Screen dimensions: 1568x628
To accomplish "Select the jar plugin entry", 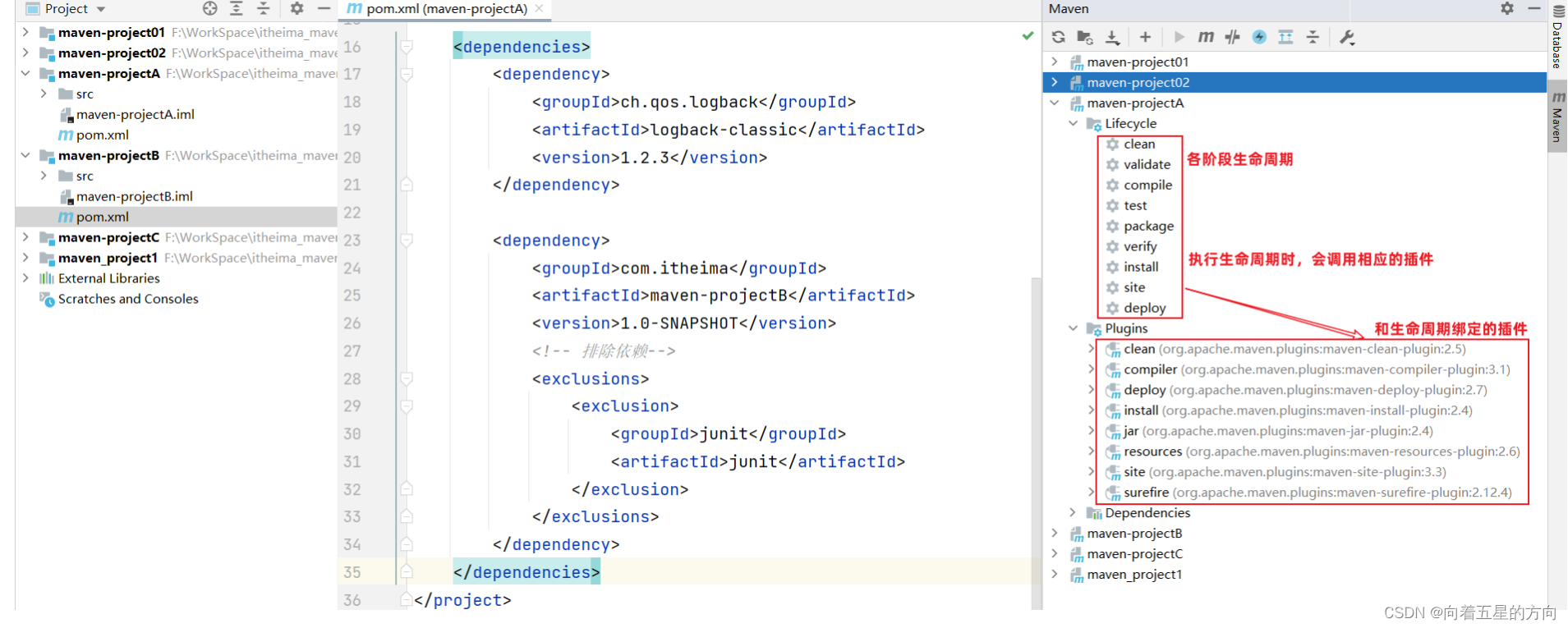I will tap(1270, 431).
